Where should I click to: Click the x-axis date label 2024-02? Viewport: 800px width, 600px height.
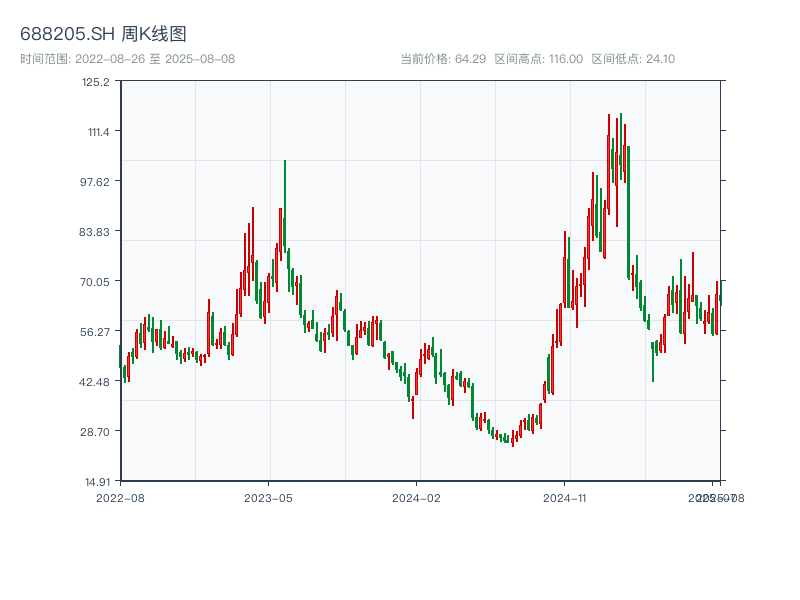[416, 498]
